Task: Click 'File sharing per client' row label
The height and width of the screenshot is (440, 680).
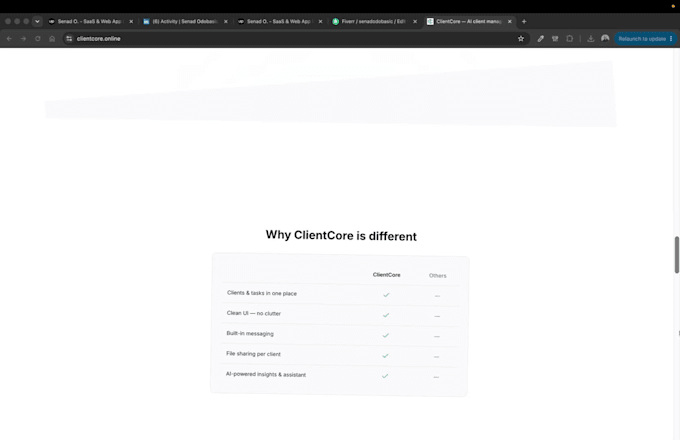Action: pyautogui.click(x=253, y=354)
